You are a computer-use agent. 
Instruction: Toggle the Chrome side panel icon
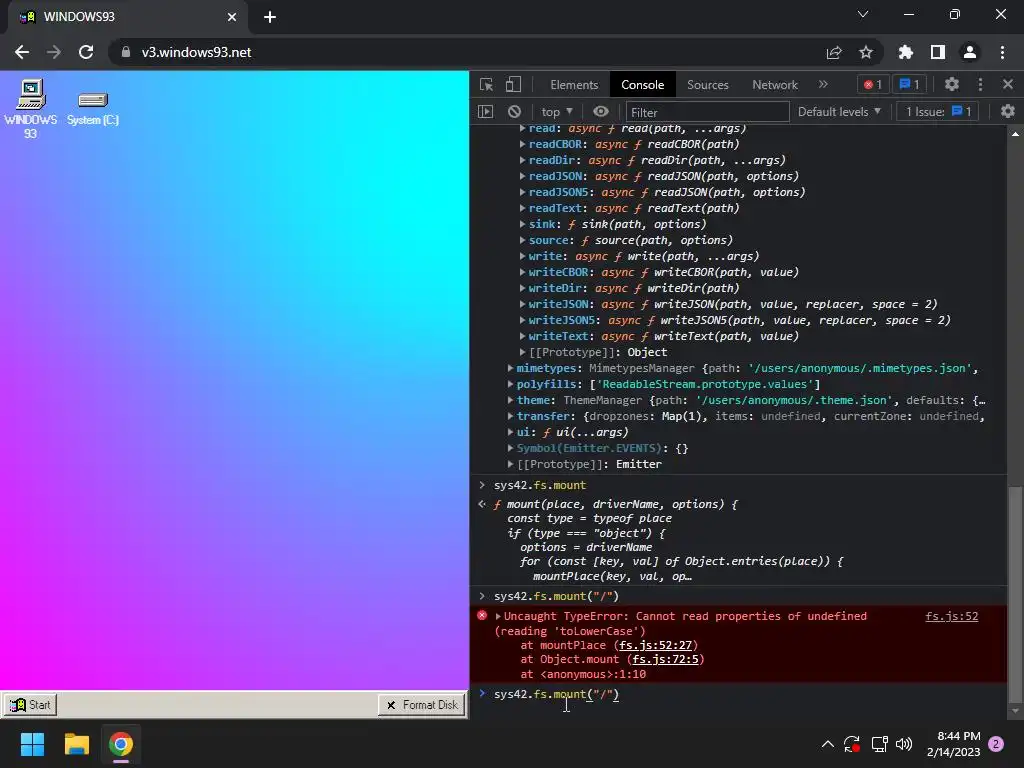(x=938, y=52)
